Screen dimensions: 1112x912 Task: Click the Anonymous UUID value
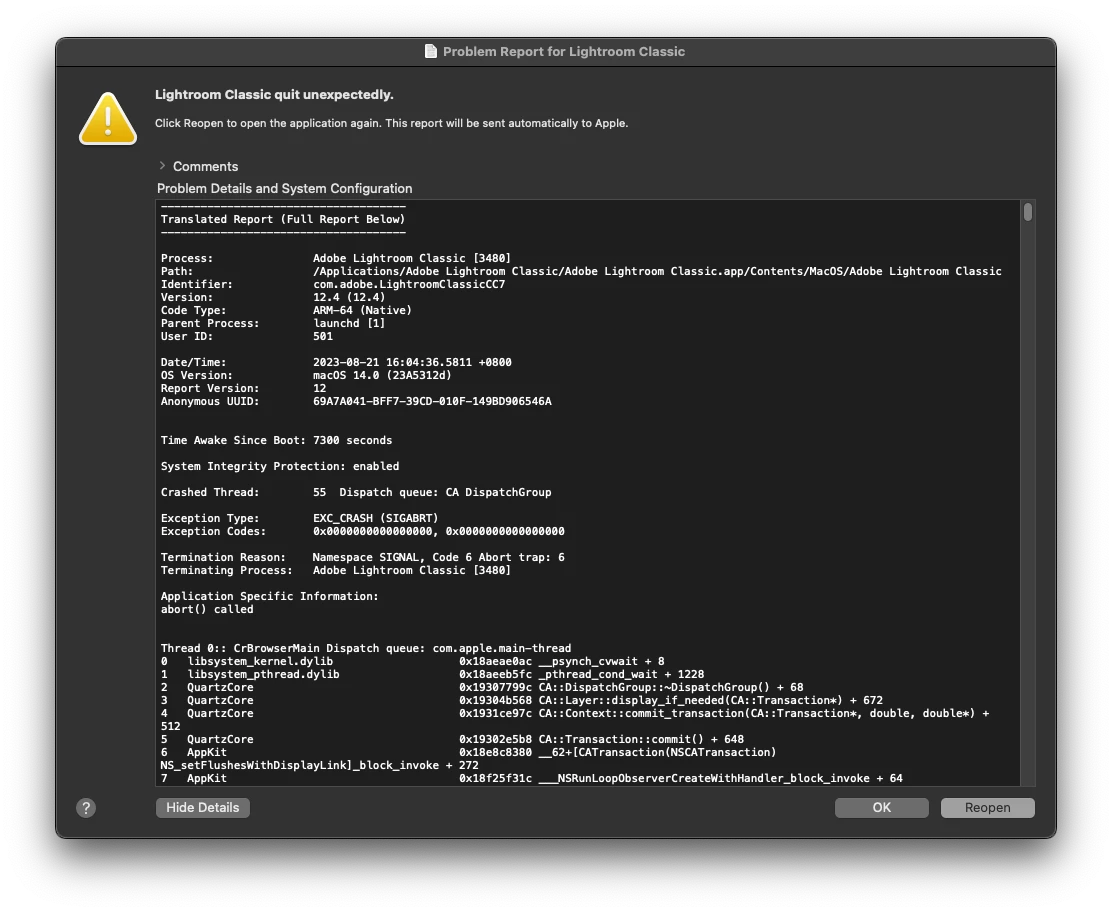pos(432,401)
